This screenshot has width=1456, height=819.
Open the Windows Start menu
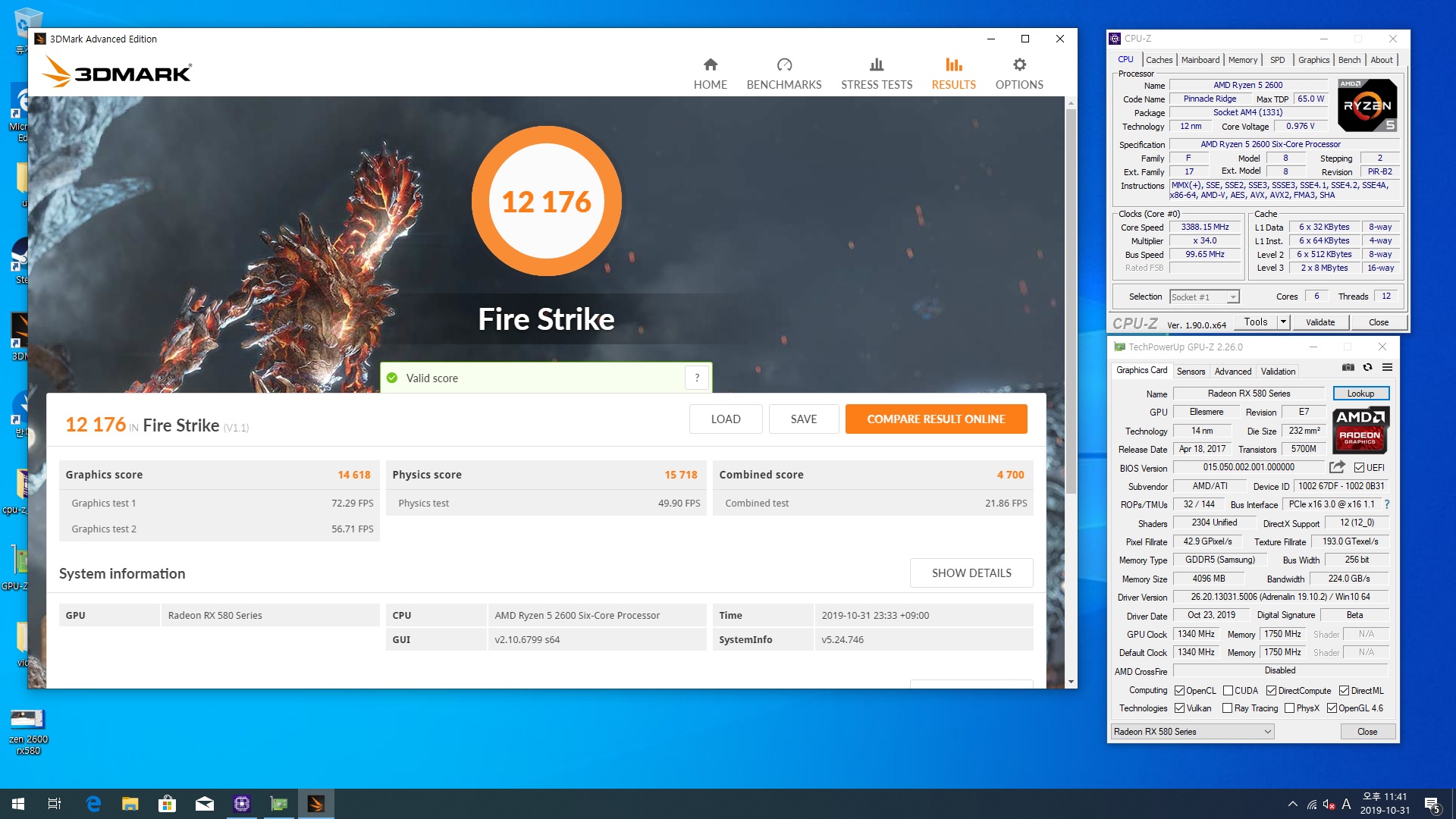(18, 804)
